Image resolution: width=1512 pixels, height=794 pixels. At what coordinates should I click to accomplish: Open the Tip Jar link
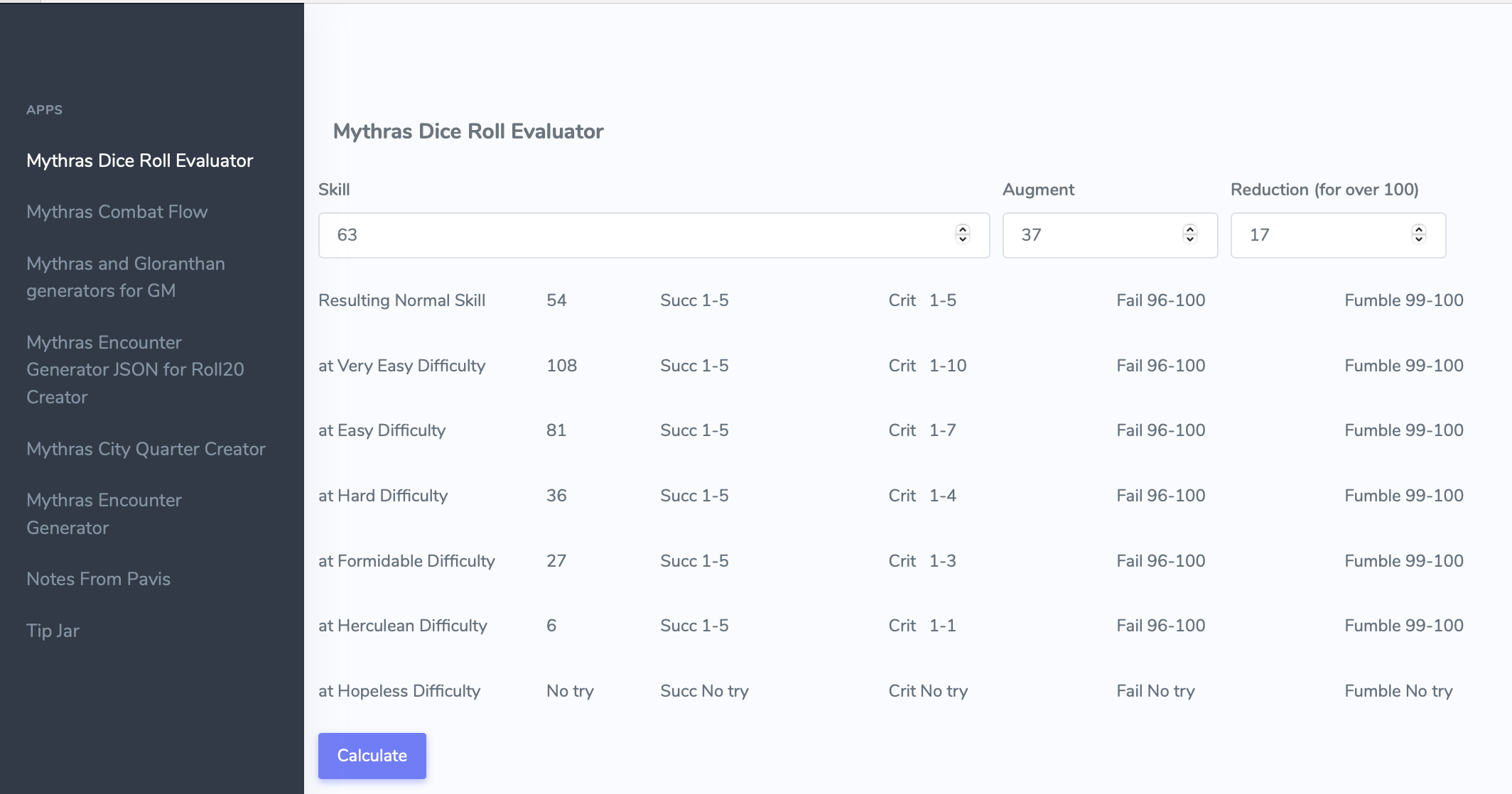click(x=53, y=631)
